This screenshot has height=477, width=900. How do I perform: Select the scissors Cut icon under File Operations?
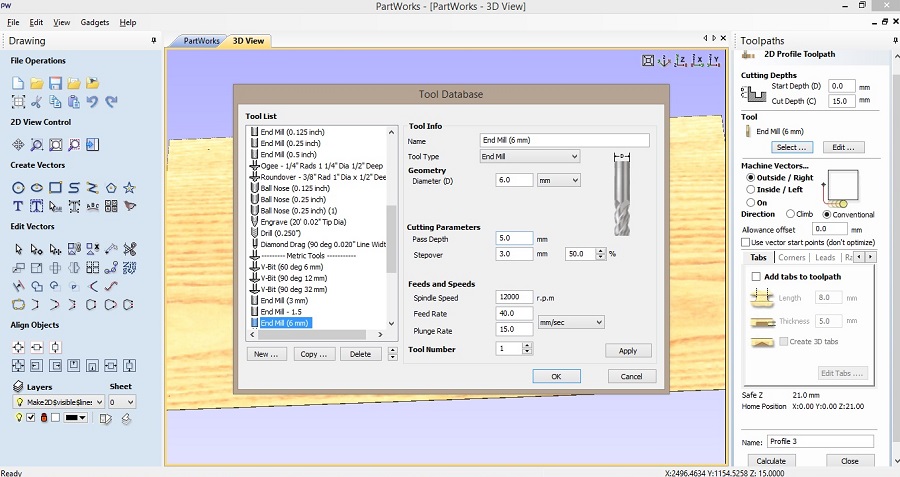pyautogui.click(x=37, y=102)
